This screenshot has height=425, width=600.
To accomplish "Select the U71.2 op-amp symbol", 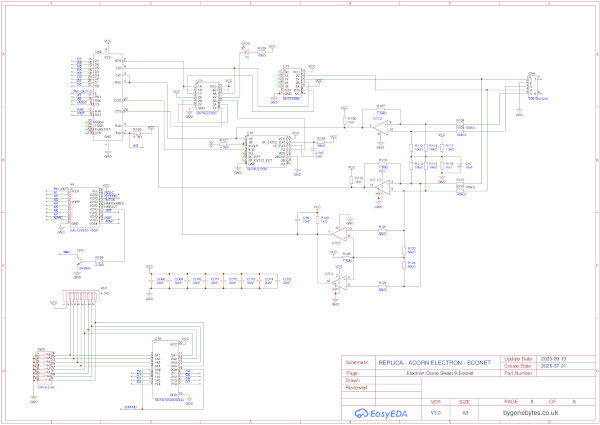I will point(379,126).
